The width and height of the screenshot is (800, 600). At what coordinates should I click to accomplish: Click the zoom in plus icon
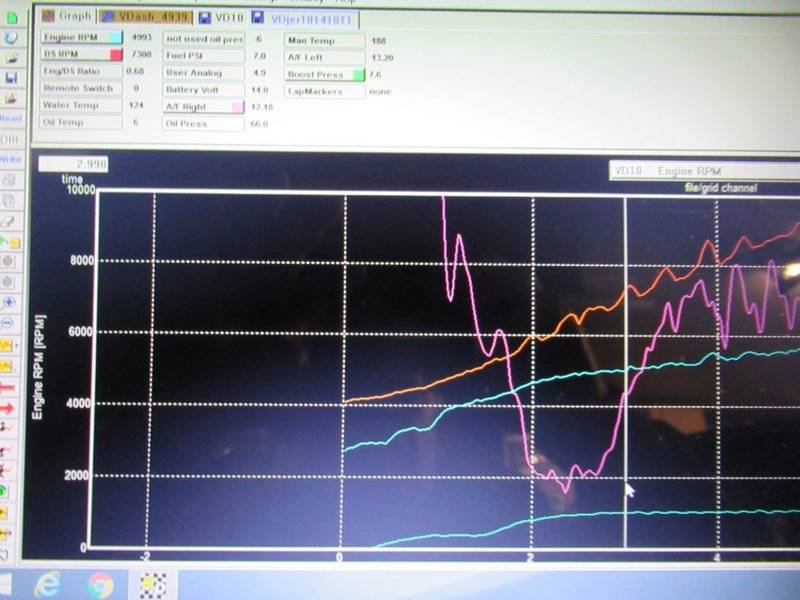pos(10,301)
